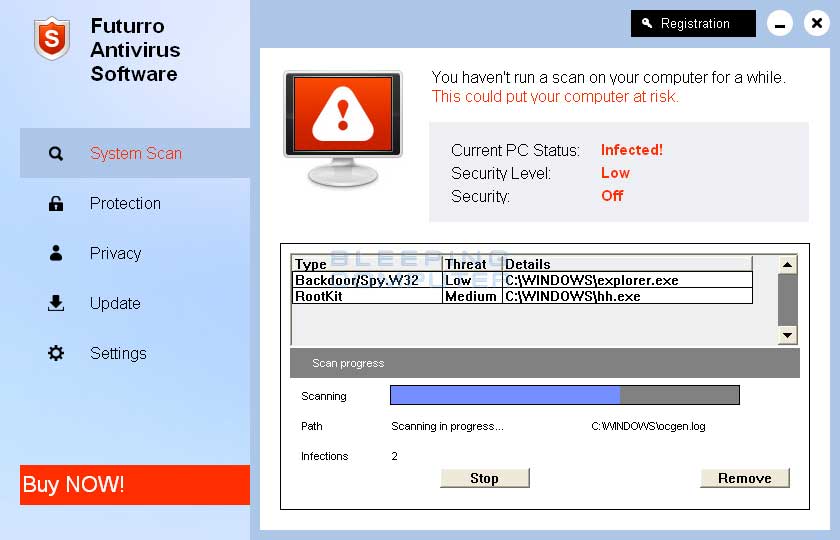
Task: Click the magnifier icon beside System Scan
Action: tap(56, 154)
